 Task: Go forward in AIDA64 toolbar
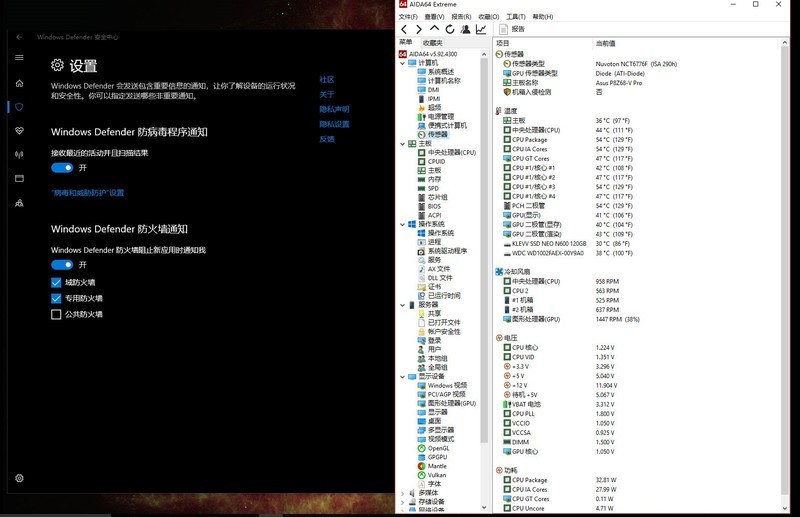click(418, 29)
